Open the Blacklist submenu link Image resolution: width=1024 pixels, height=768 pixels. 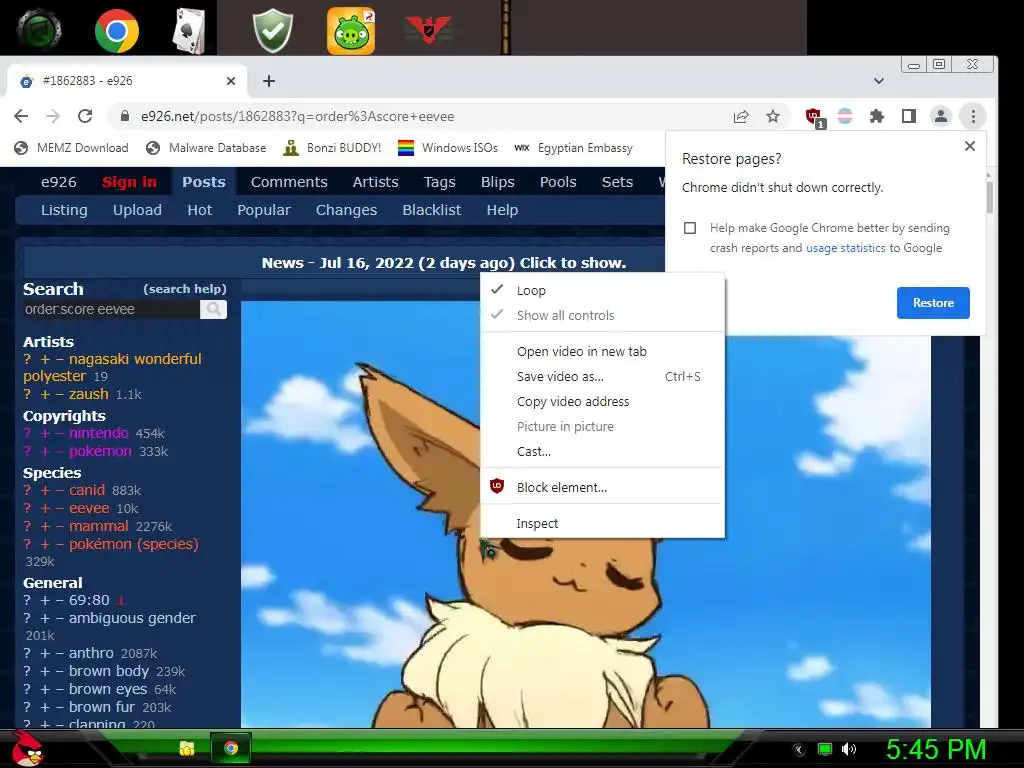pos(432,210)
